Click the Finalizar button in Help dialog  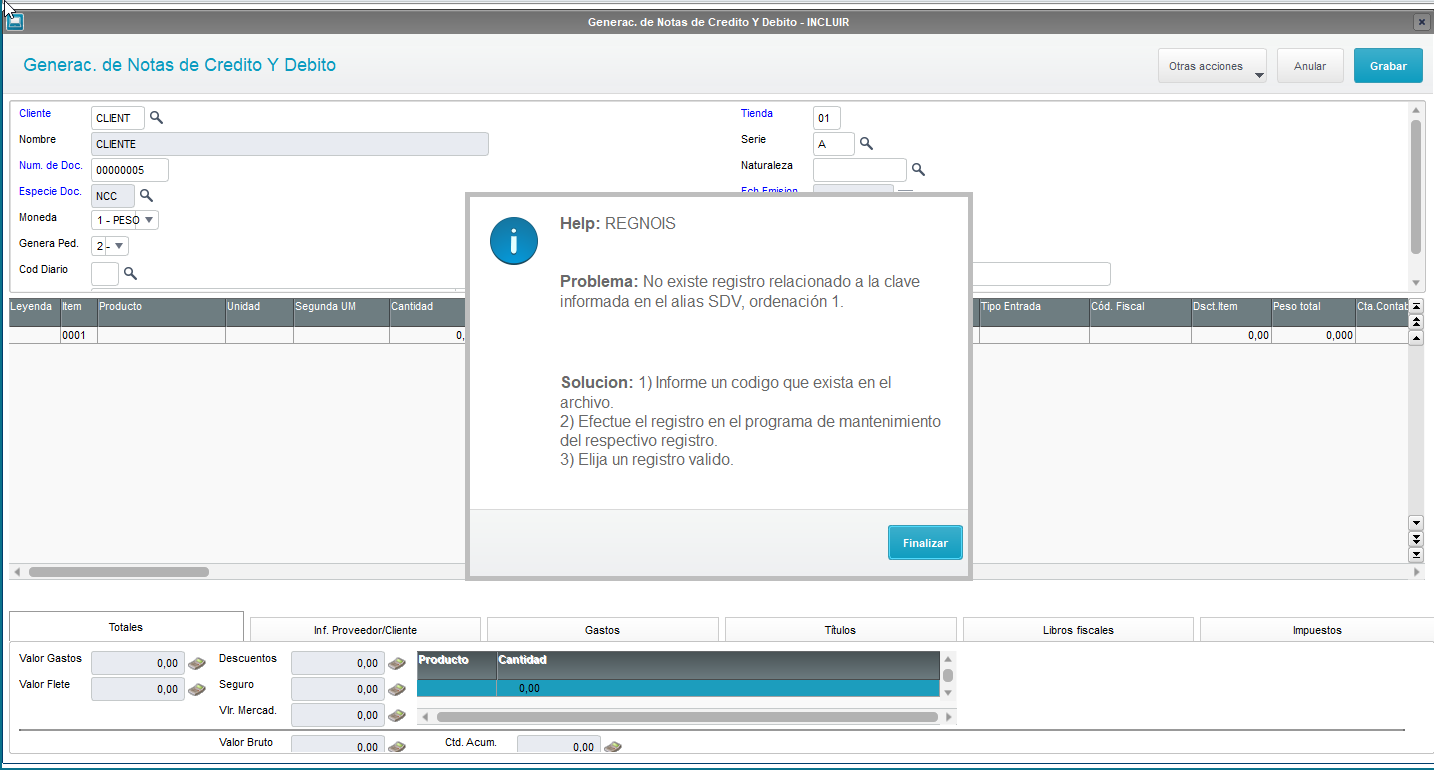pos(925,543)
